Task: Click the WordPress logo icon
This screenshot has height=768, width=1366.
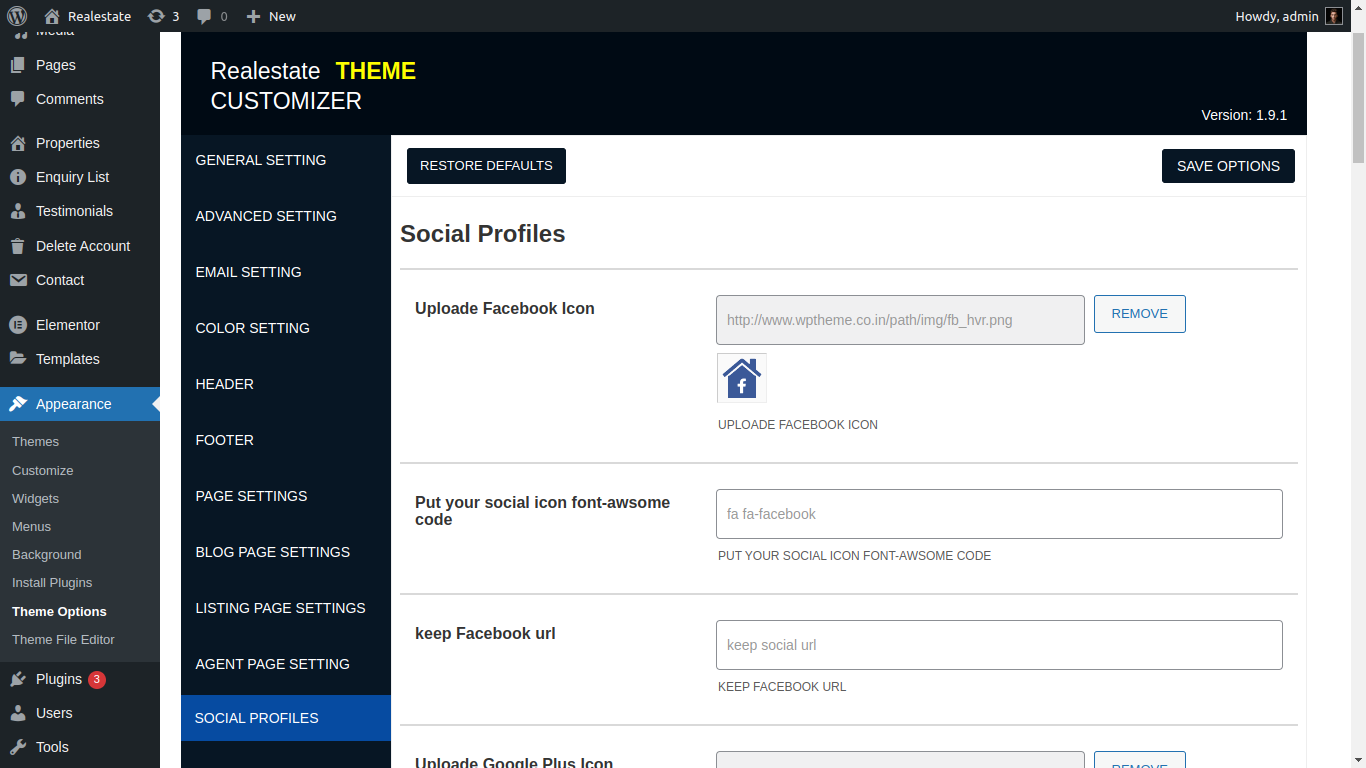Action: [x=17, y=16]
